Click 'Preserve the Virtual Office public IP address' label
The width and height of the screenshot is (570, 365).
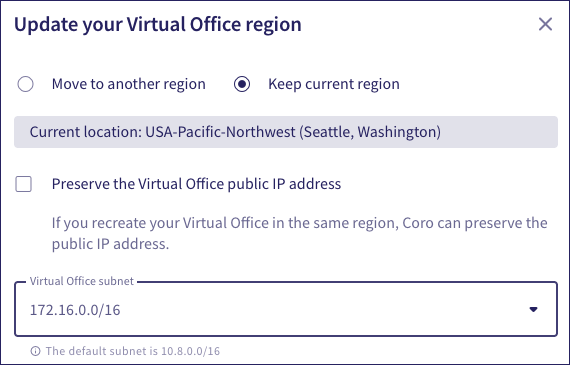point(196,184)
